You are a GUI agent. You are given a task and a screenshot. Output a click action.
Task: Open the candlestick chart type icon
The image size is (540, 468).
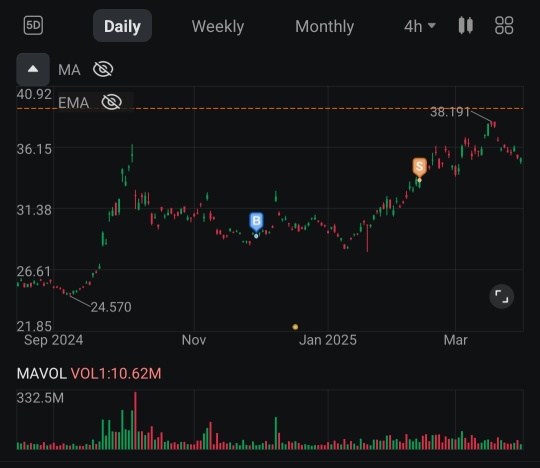click(x=466, y=26)
